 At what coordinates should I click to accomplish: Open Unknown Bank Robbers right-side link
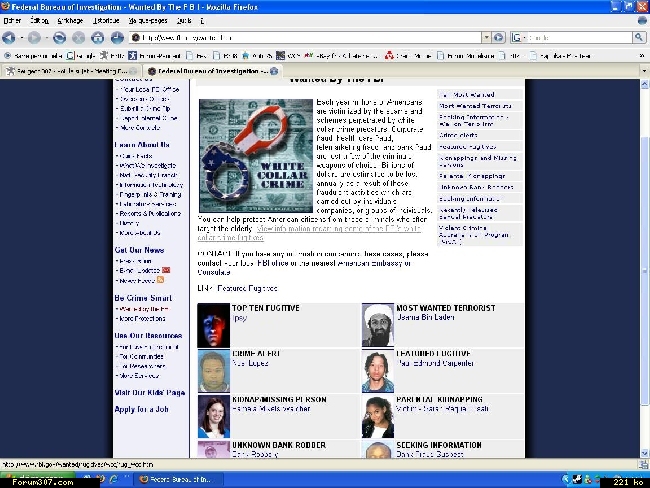[x=476, y=187]
